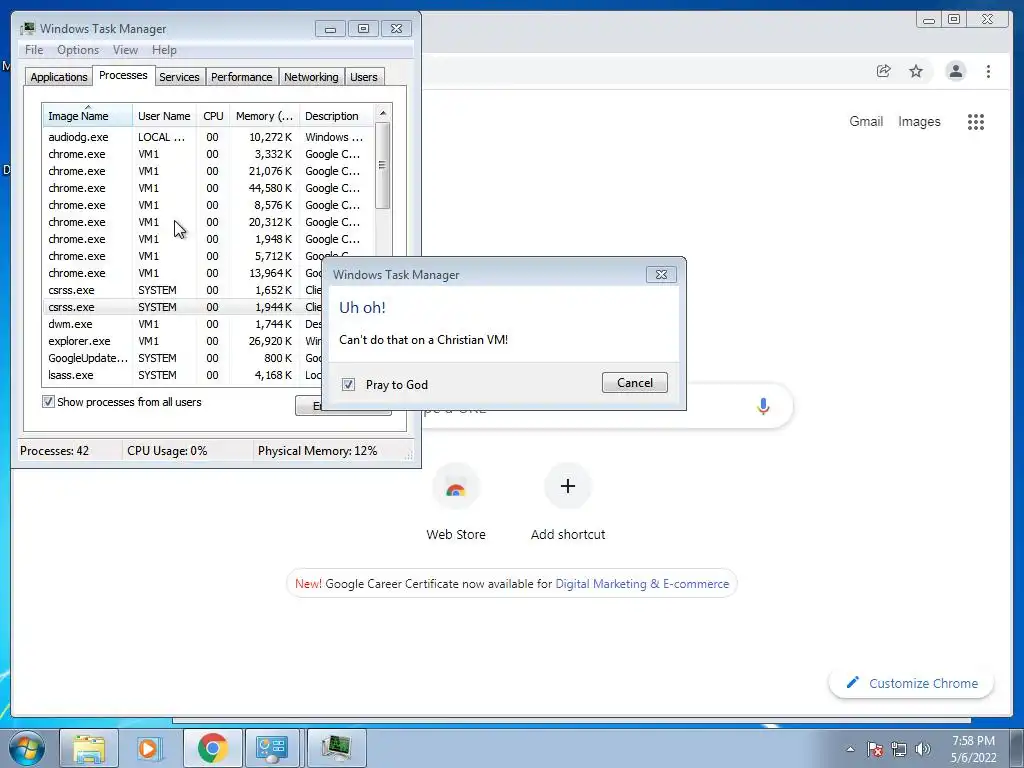Image resolution: width=1024 pixels, height=768 pixels.
Task: Open Chrome profile avatar icon
Action: tap(955, 71)
